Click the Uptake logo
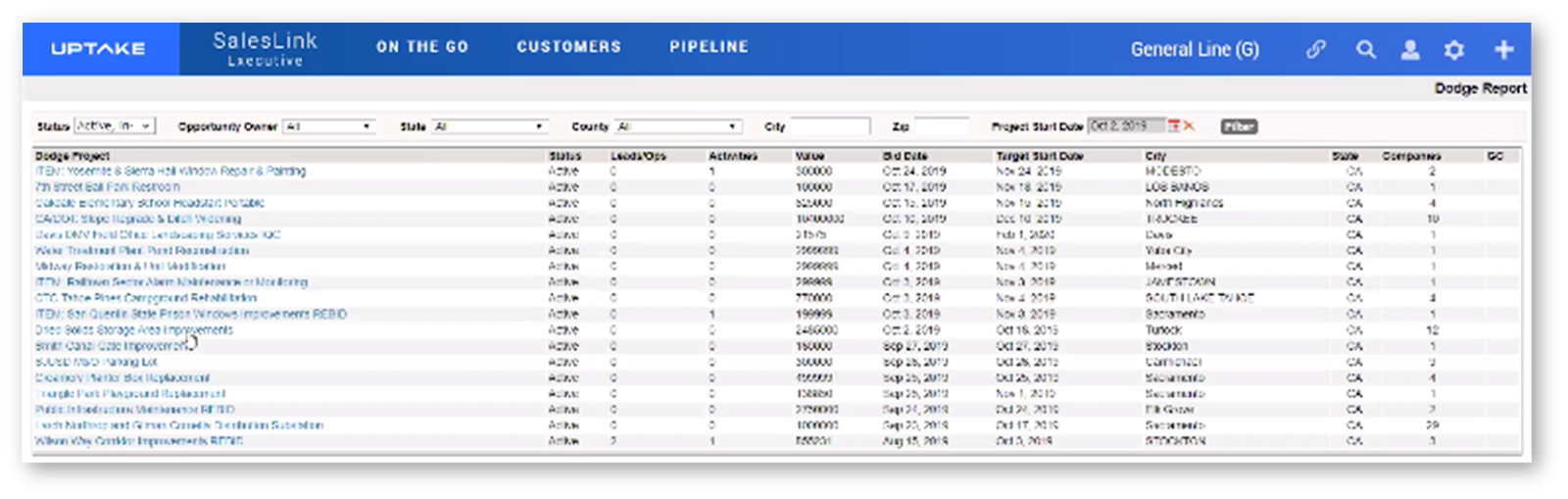The height and width of the screenshot is (499, 1568). coord(98,48)
